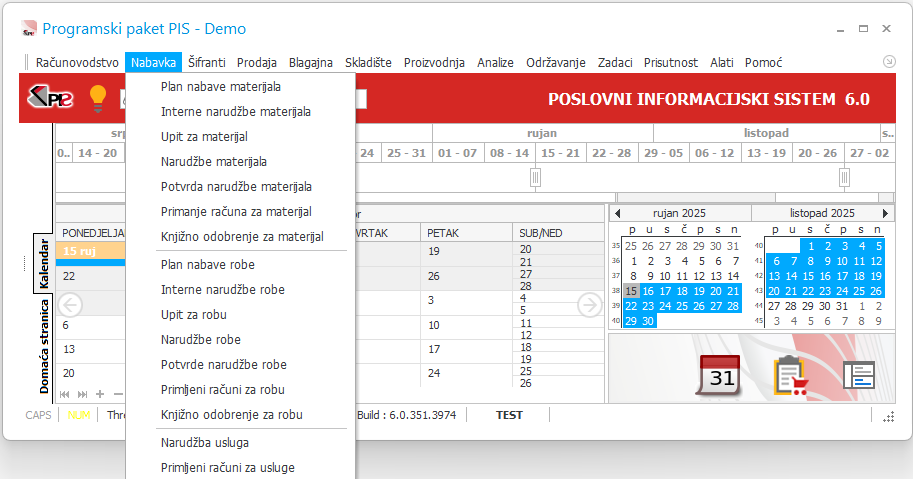913x479 pixels.
Task: Click the SUB/NED column header
Action: (x=558, y=233)
